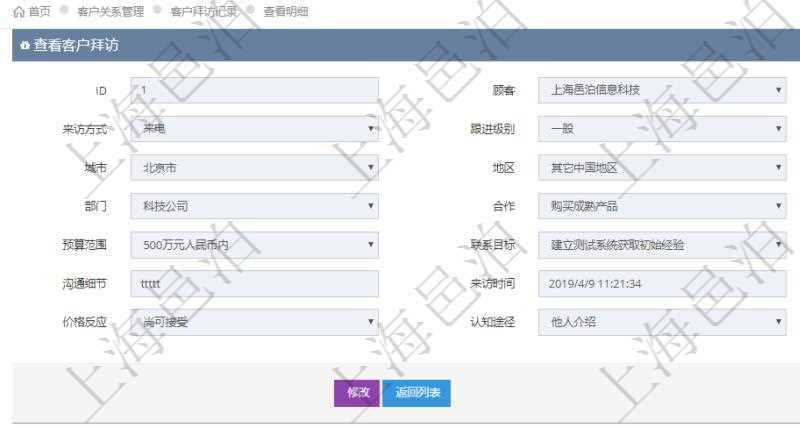
Task: Open the 城市 dropdown showing 北京市
Action: (x=255, y=167)
